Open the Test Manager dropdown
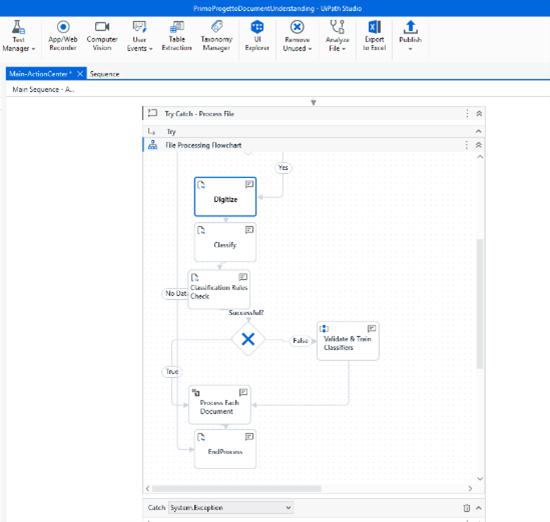The width and height of the screenshot is (550, 522). (x=19, y=36)
